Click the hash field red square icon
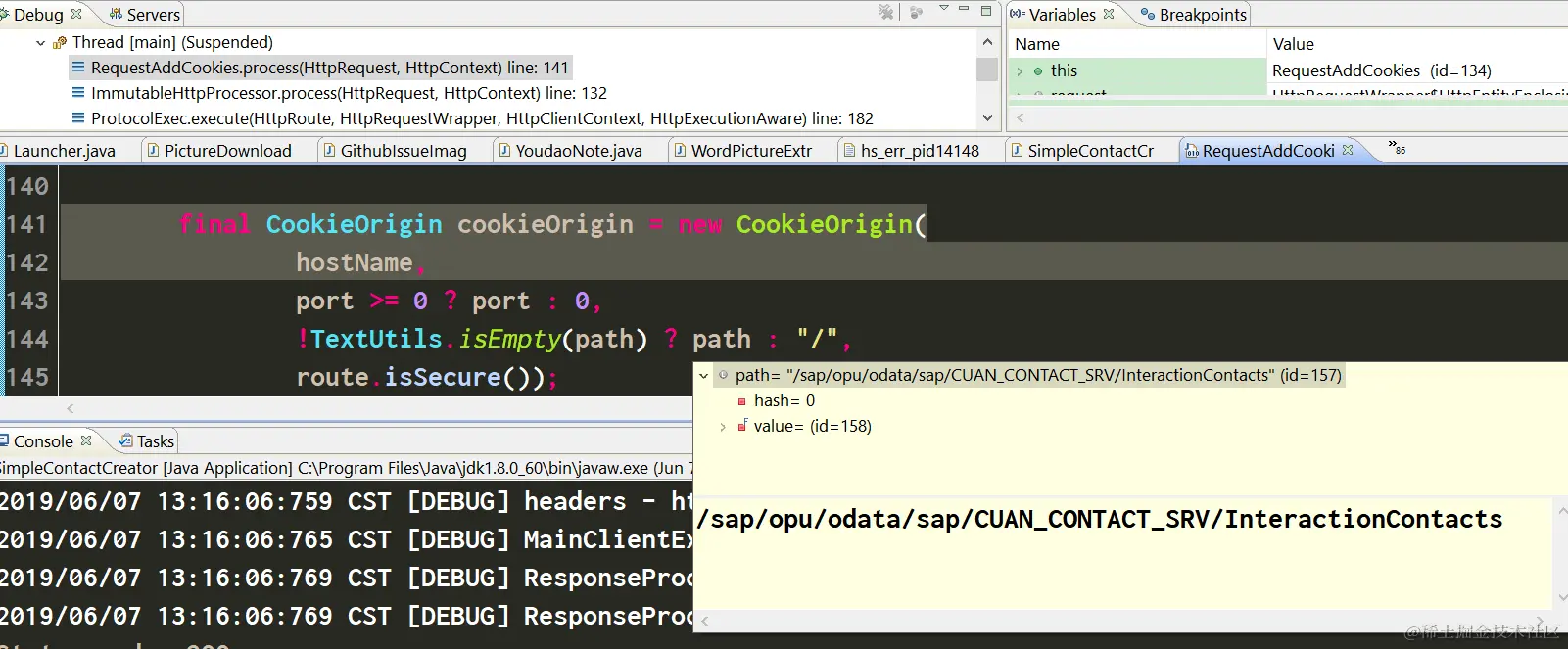Viewport: 1568px width, 649px height. pyautogui.click(x=741, y=401)
